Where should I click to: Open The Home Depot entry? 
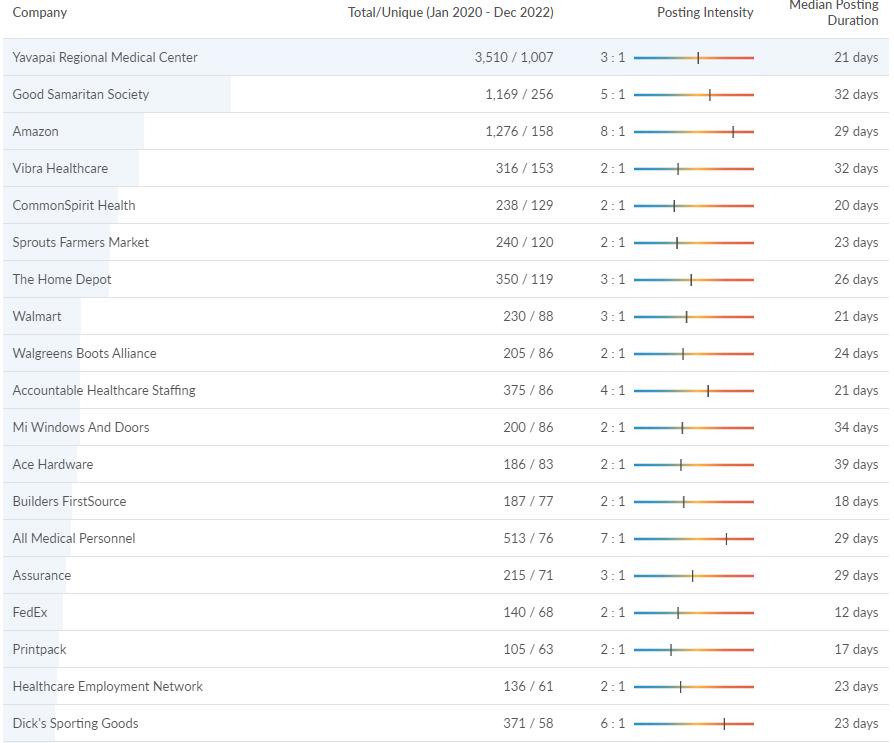pyautogui.click(x=62, y=279)
